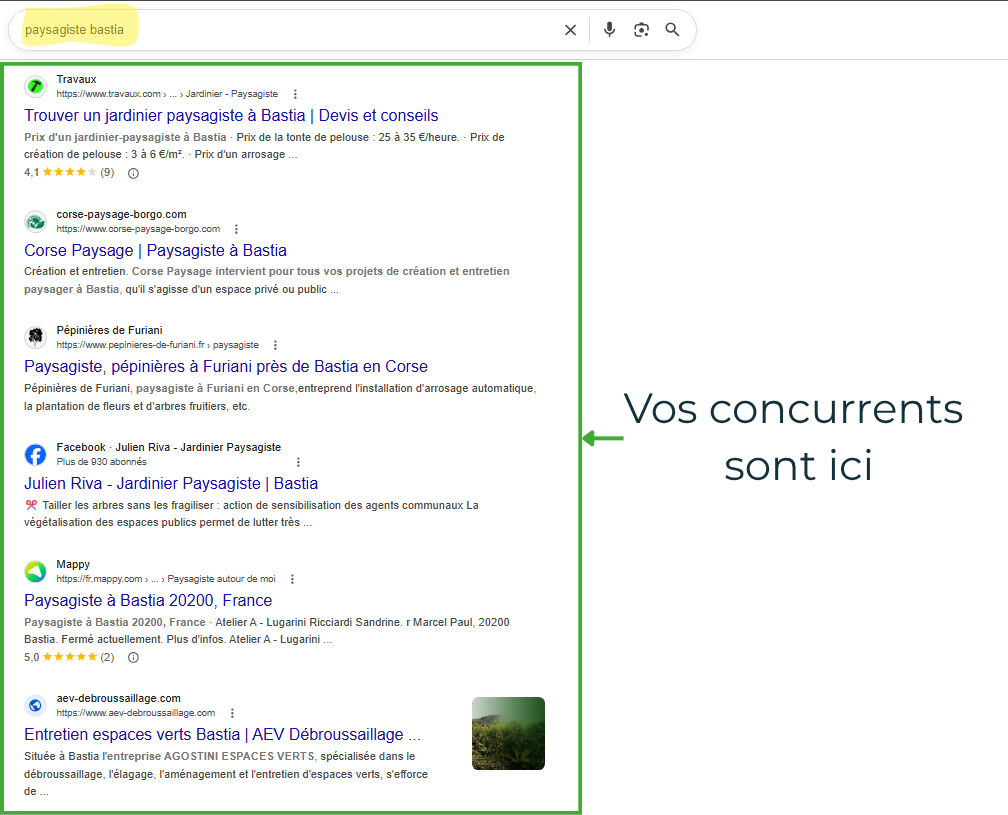Open the AEV Débroussaillage result thumbnail image
The image size is (1008, 815).
tap(508, 733)
